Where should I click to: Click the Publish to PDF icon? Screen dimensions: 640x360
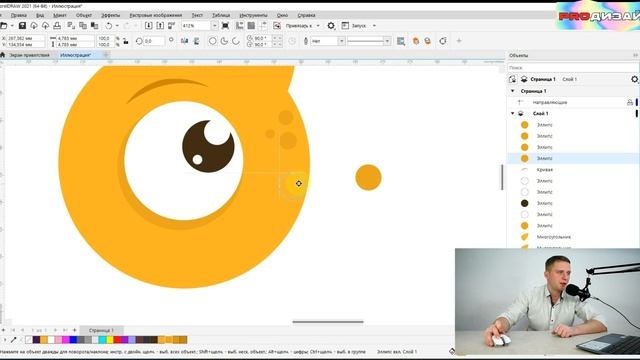click(171, 26)
